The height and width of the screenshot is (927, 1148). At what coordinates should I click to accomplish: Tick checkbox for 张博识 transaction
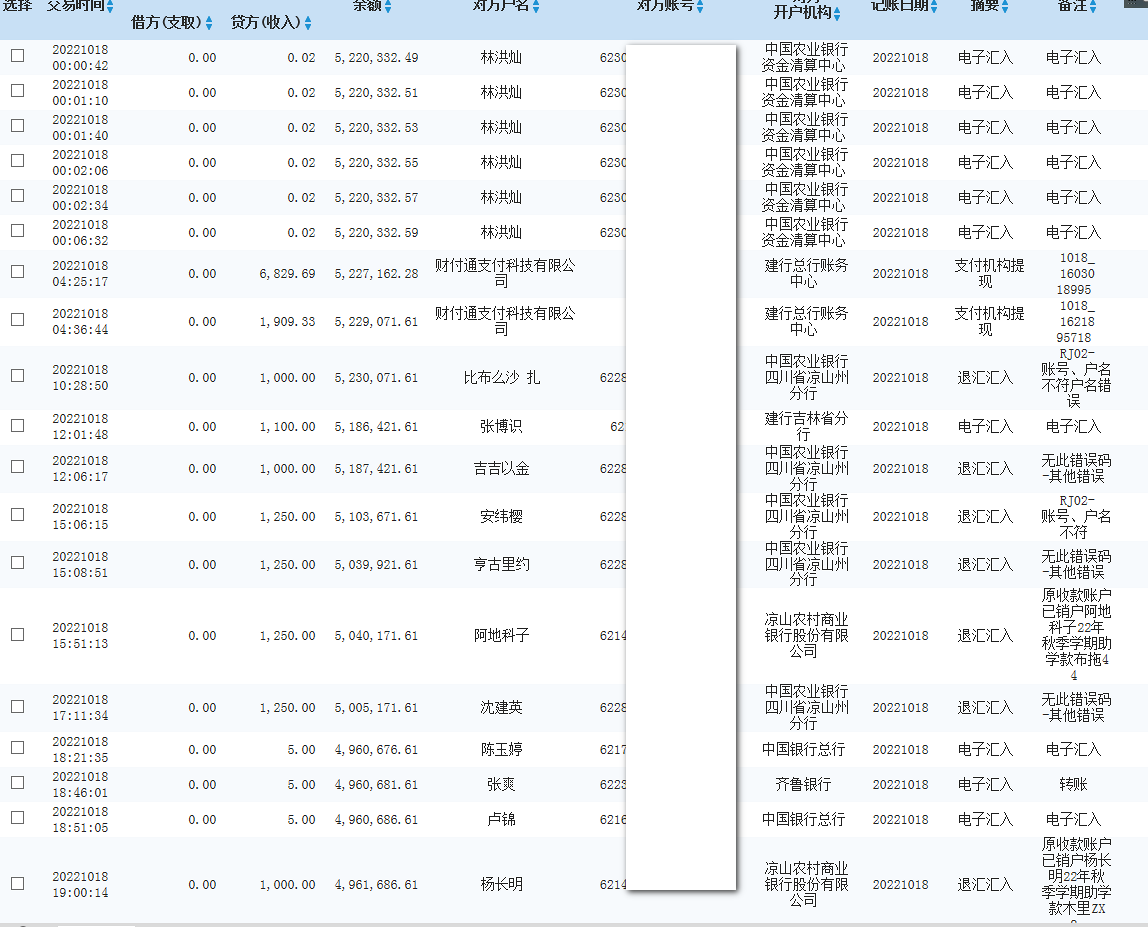tap(18, 425)
